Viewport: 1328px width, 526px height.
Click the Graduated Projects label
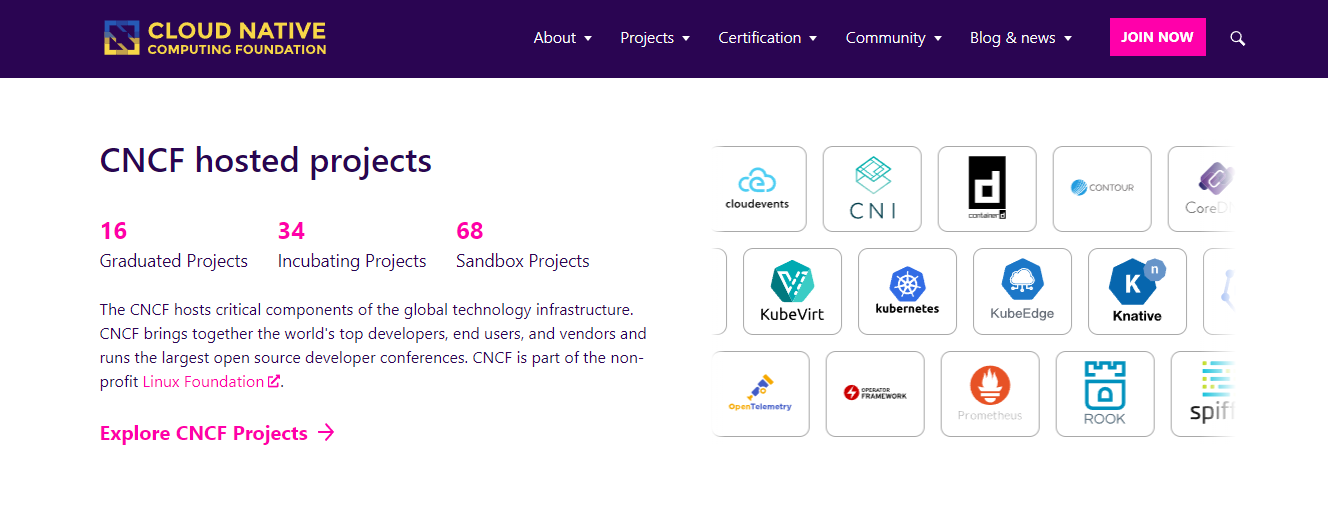tap(174, 261)
